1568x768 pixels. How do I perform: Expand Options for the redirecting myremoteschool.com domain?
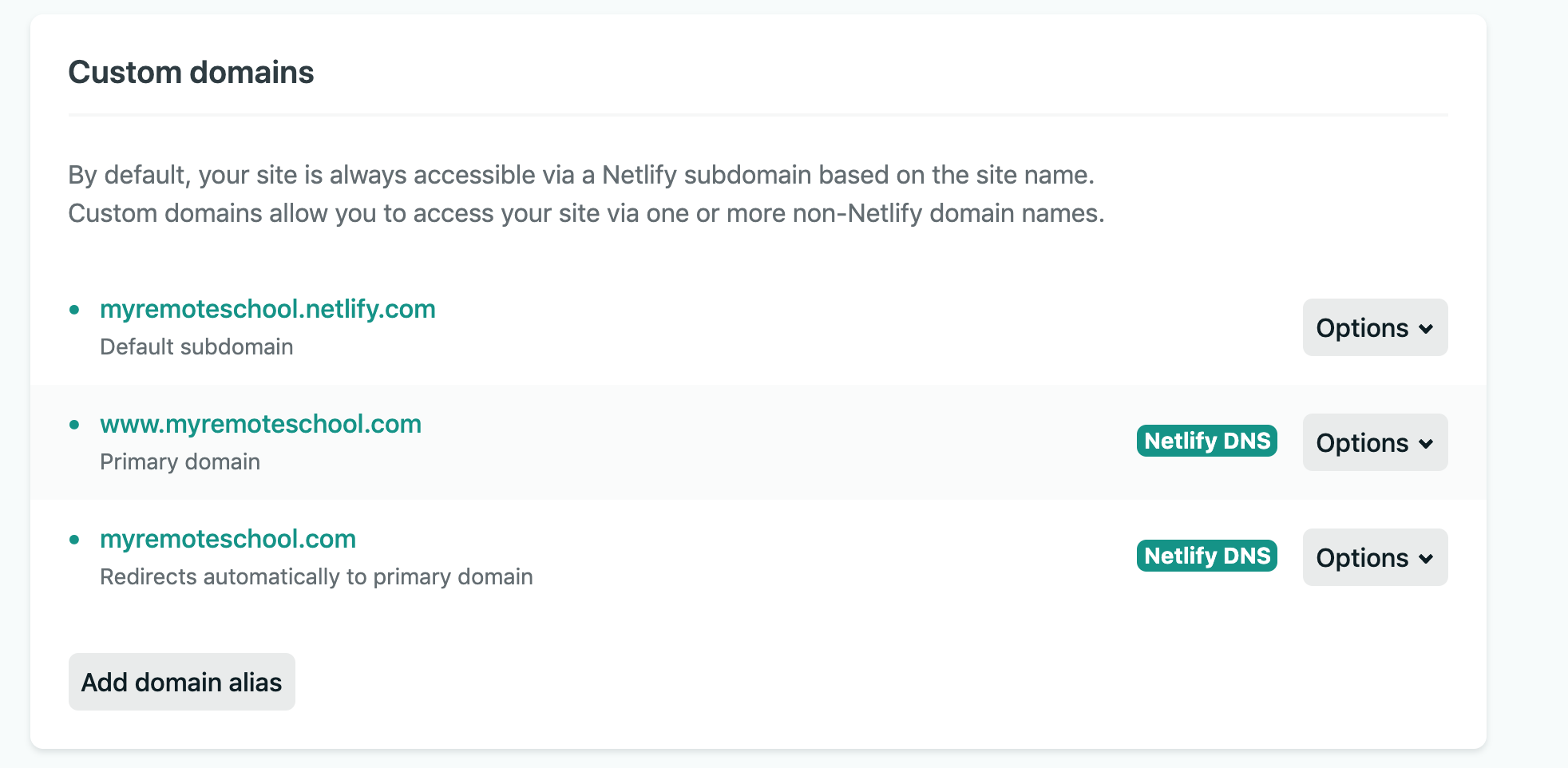pyautogui.click(x=1374, y=558)
